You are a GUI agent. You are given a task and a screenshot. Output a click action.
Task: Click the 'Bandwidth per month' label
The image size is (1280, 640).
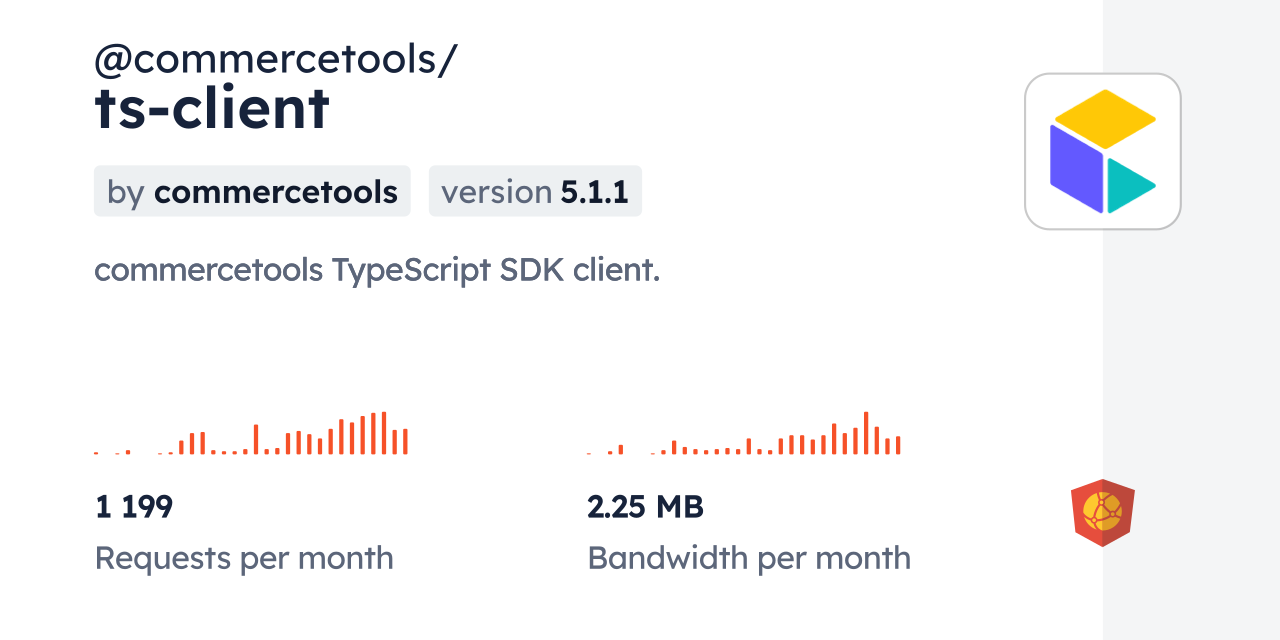click(749, 558)
